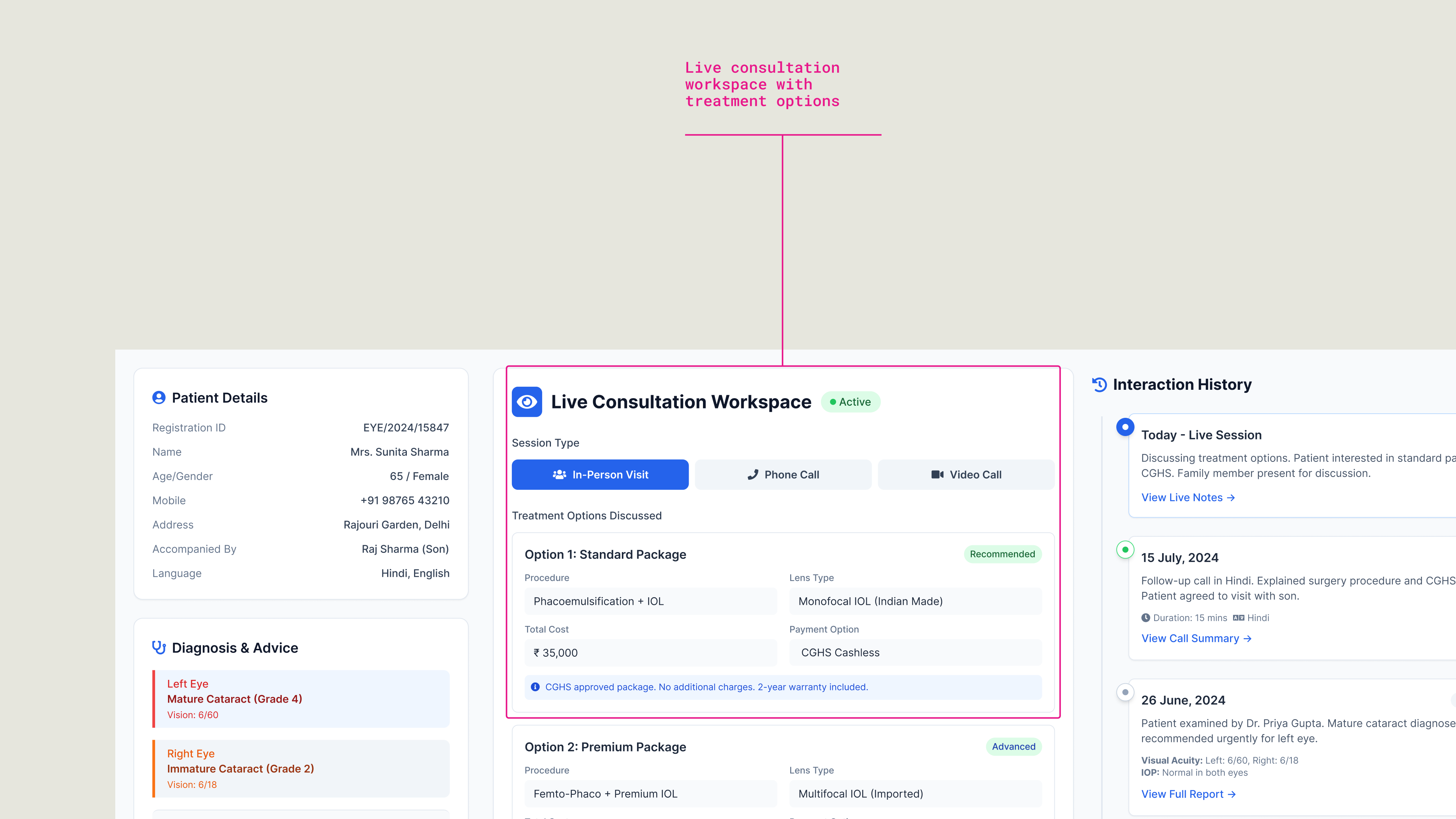This screenshot has height=819, width=1456.
Task: Click the Patient Details person icon
Action: coord(159,398)
